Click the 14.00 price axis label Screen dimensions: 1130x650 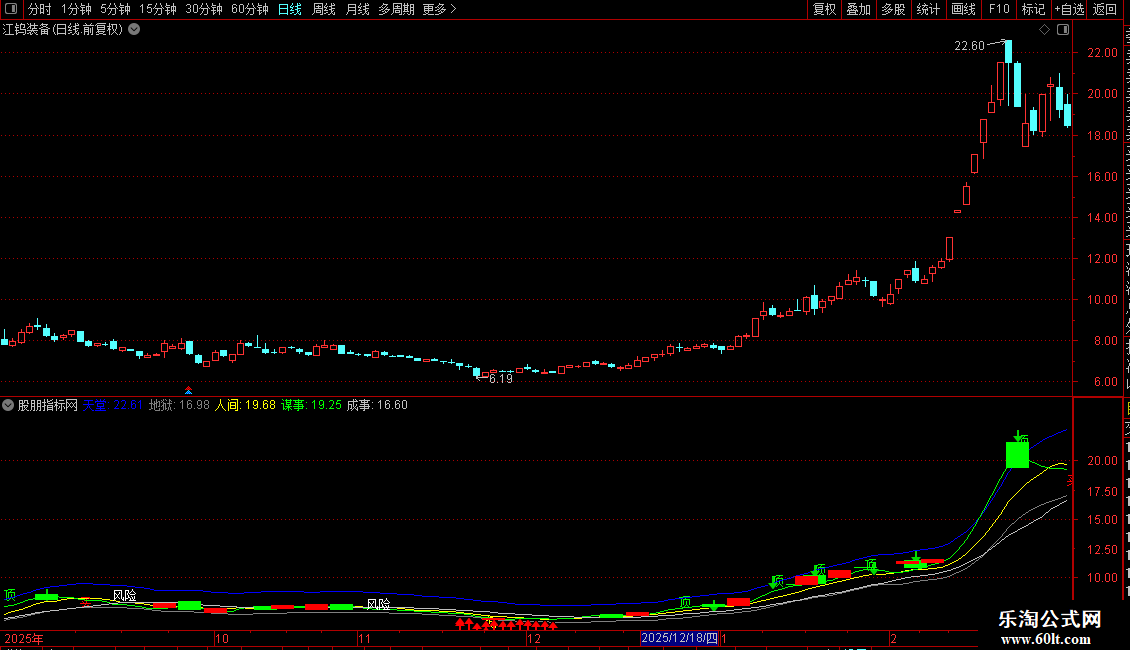point(1103,218)
